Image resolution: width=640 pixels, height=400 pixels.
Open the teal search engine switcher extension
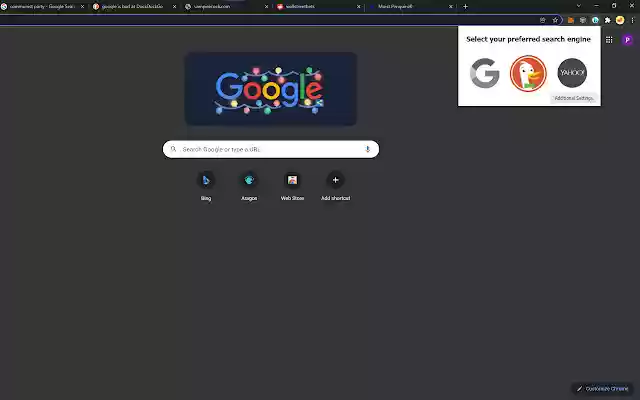[x=595, y=20]
